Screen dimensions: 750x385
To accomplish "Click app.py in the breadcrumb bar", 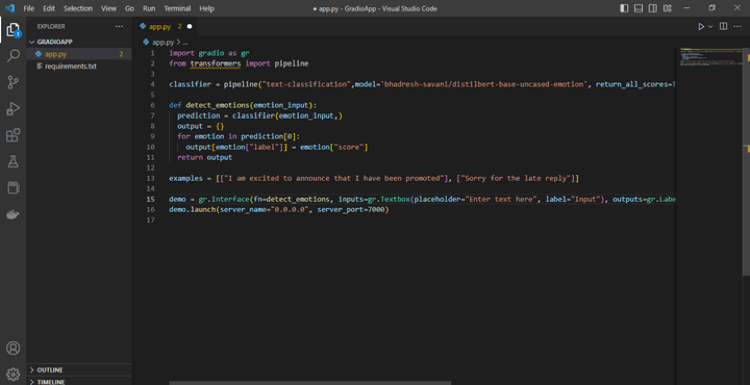I will click(x=163, y=42).
